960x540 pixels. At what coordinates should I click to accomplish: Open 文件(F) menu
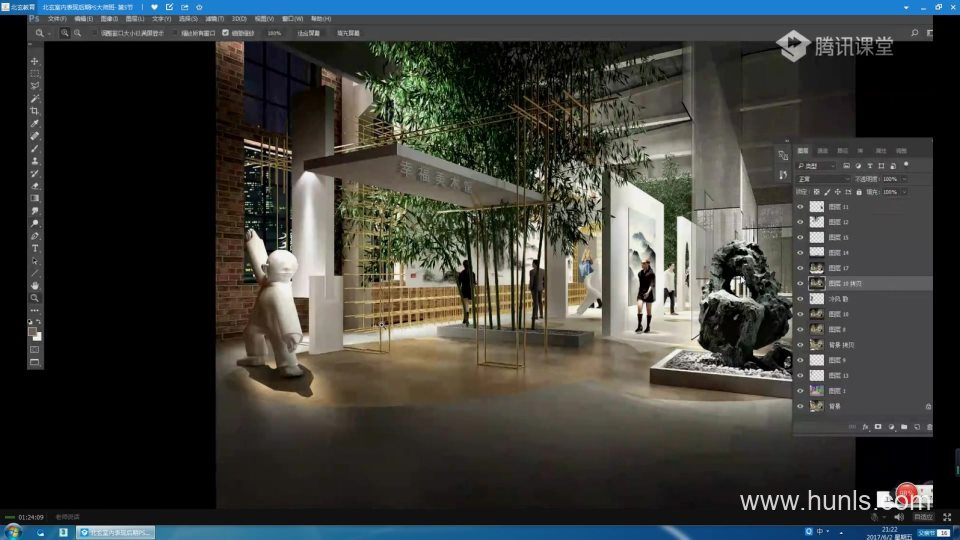click(x=57, y=19)
